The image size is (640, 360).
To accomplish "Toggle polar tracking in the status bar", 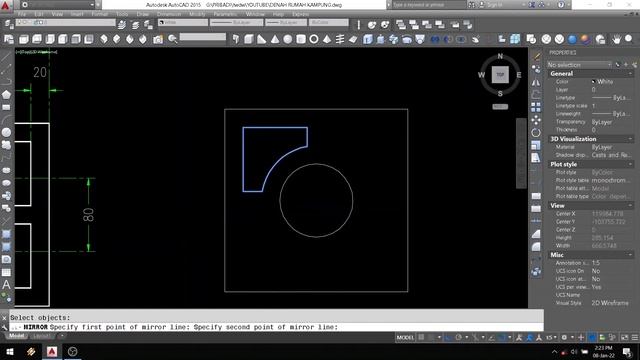I will pyautogui.click(x=458, y=337).
